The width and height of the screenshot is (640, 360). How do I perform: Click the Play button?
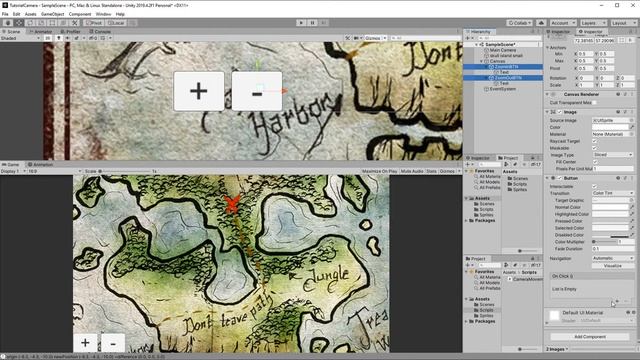pyautogui.click(x=301, y=23)
